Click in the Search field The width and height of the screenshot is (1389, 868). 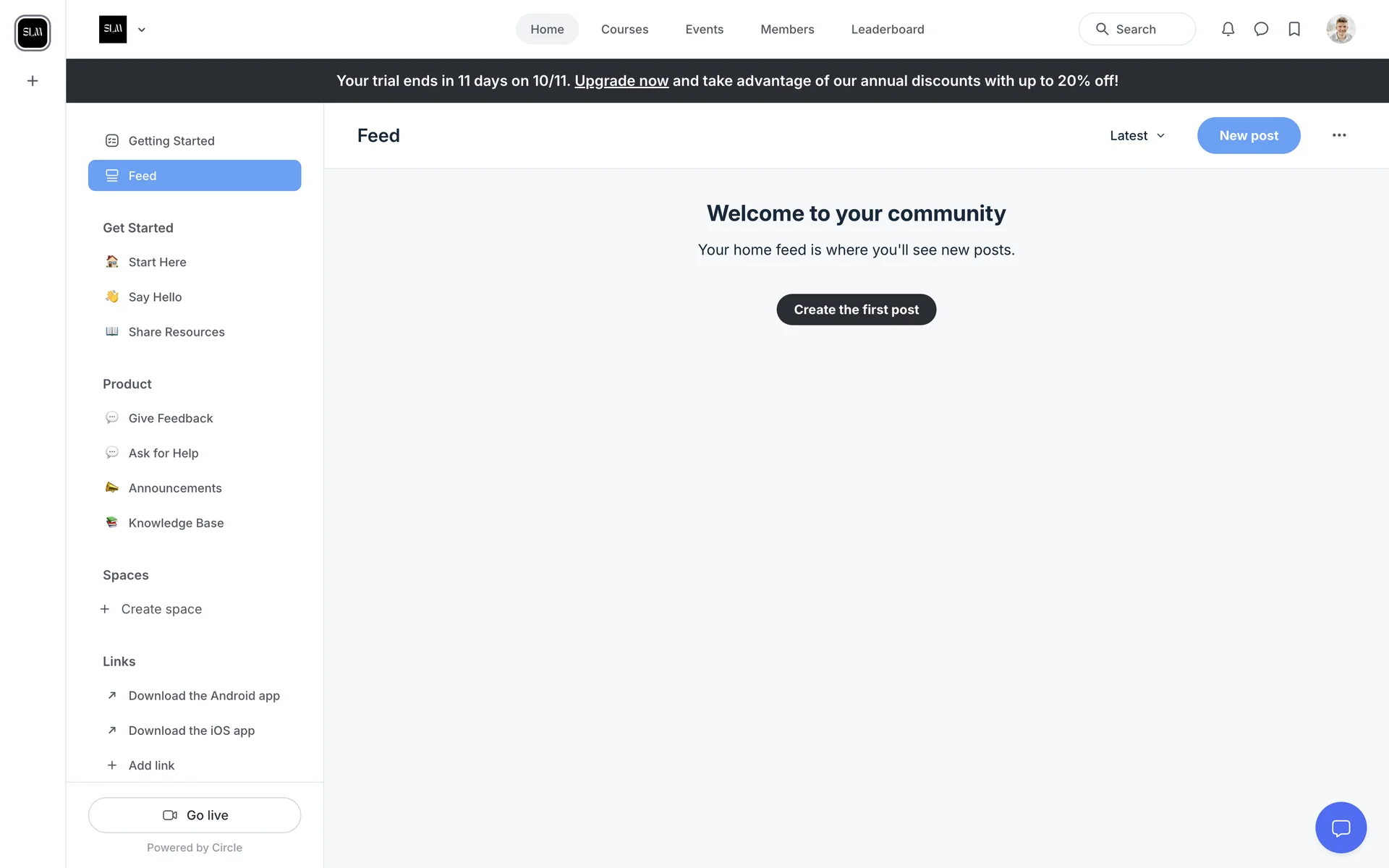click(x=1137, y=29)
